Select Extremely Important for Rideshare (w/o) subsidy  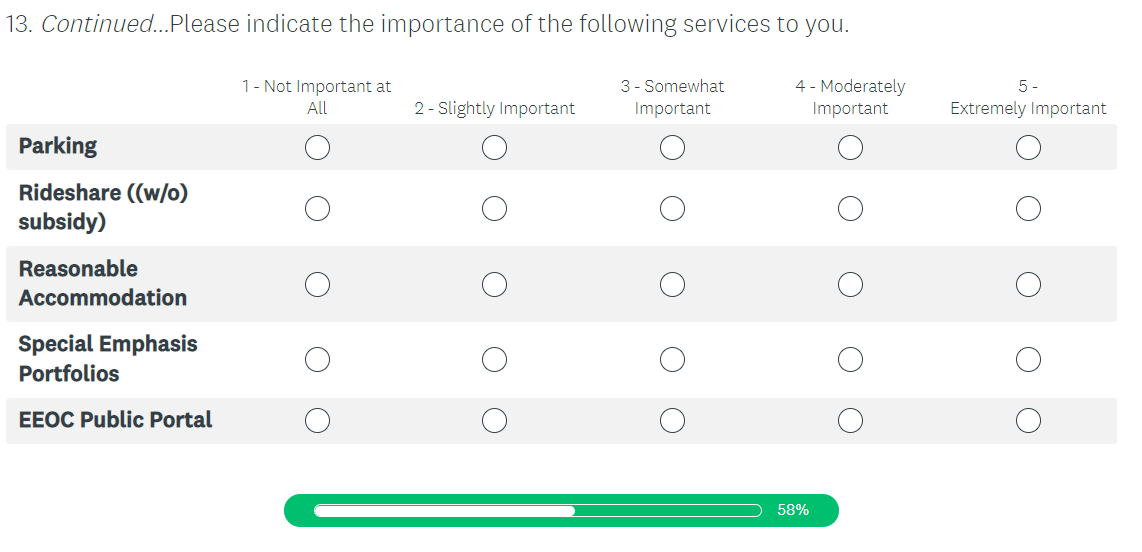click(x=1028, y=208)
